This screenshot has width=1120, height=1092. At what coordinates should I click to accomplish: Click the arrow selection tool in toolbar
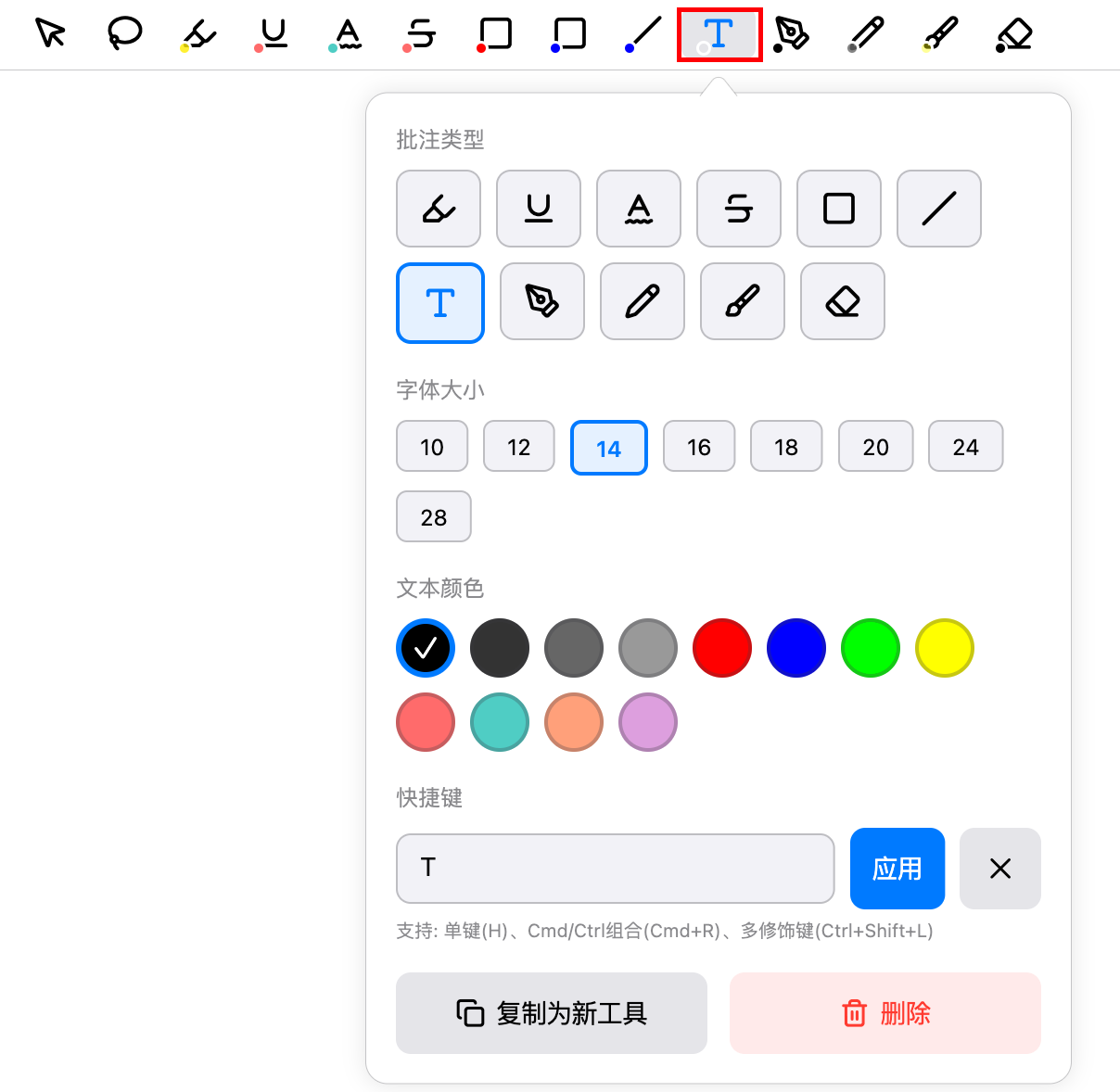[x=50, y=34]
